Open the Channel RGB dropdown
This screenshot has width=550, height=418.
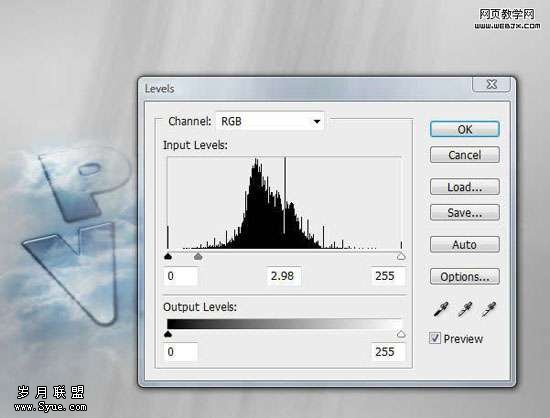point(270,121)
